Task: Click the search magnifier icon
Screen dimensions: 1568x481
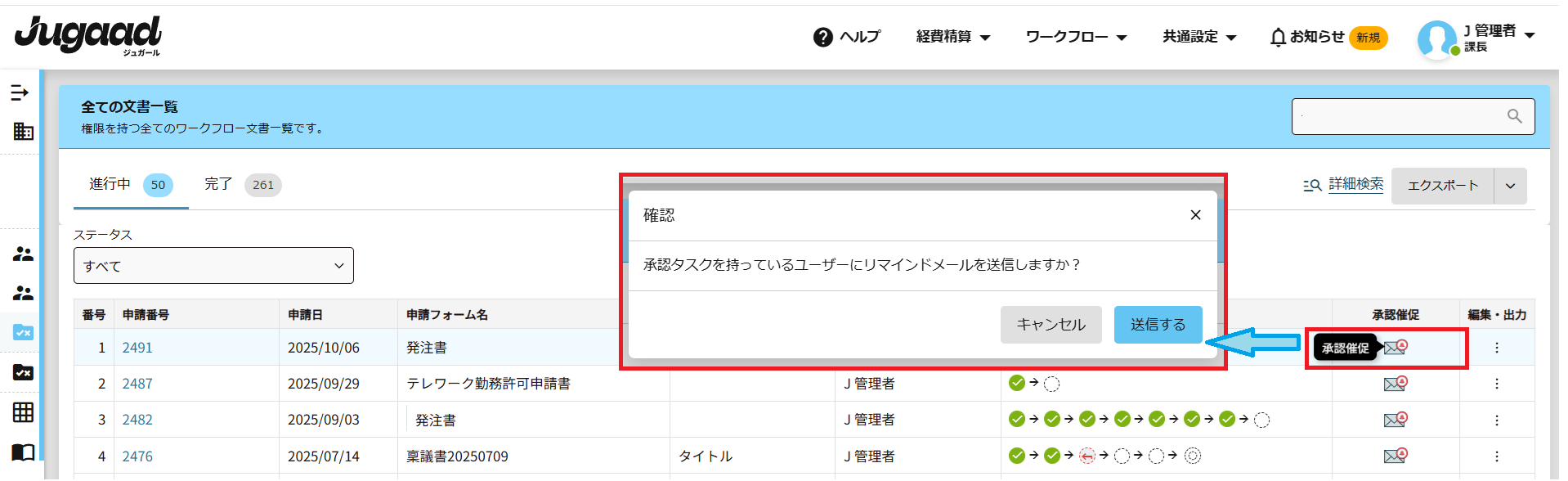Action: pos(1514,117)
